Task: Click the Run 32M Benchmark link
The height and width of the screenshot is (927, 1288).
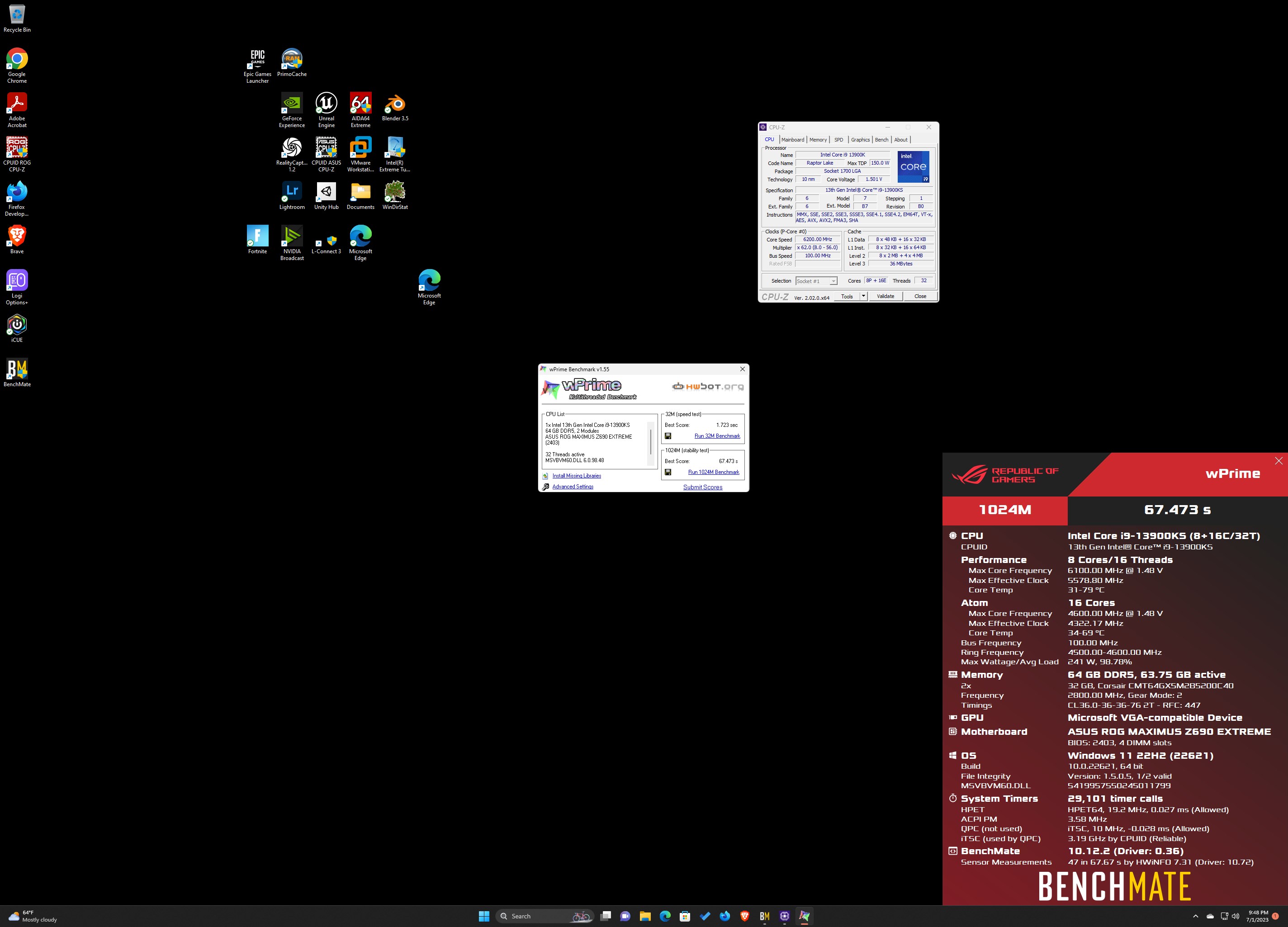Action: coord(717,436)
